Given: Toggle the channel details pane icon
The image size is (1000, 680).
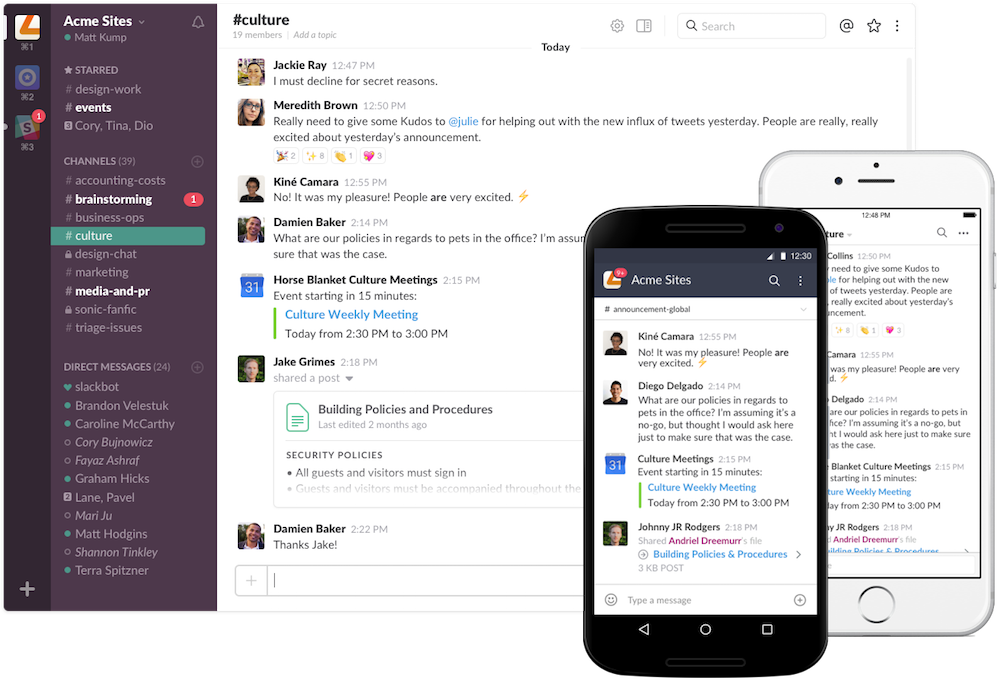Looking at the screenshot, I should [644, 26].
